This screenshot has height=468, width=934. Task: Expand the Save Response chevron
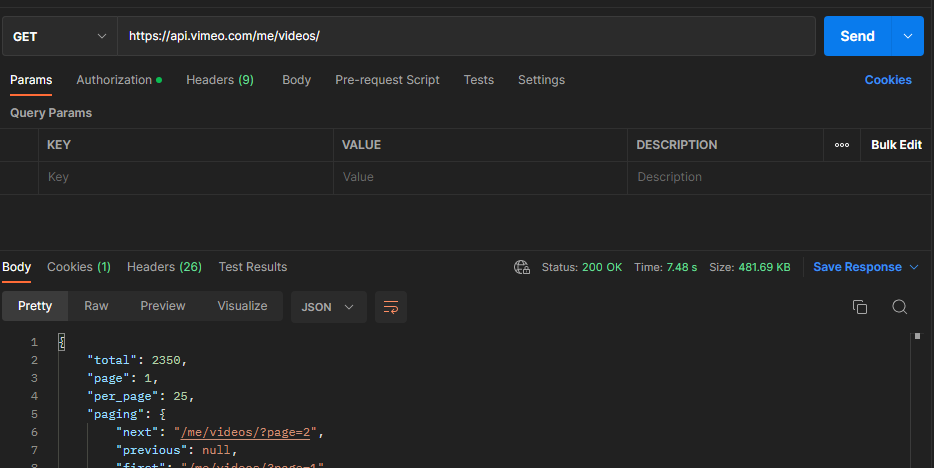914,267
